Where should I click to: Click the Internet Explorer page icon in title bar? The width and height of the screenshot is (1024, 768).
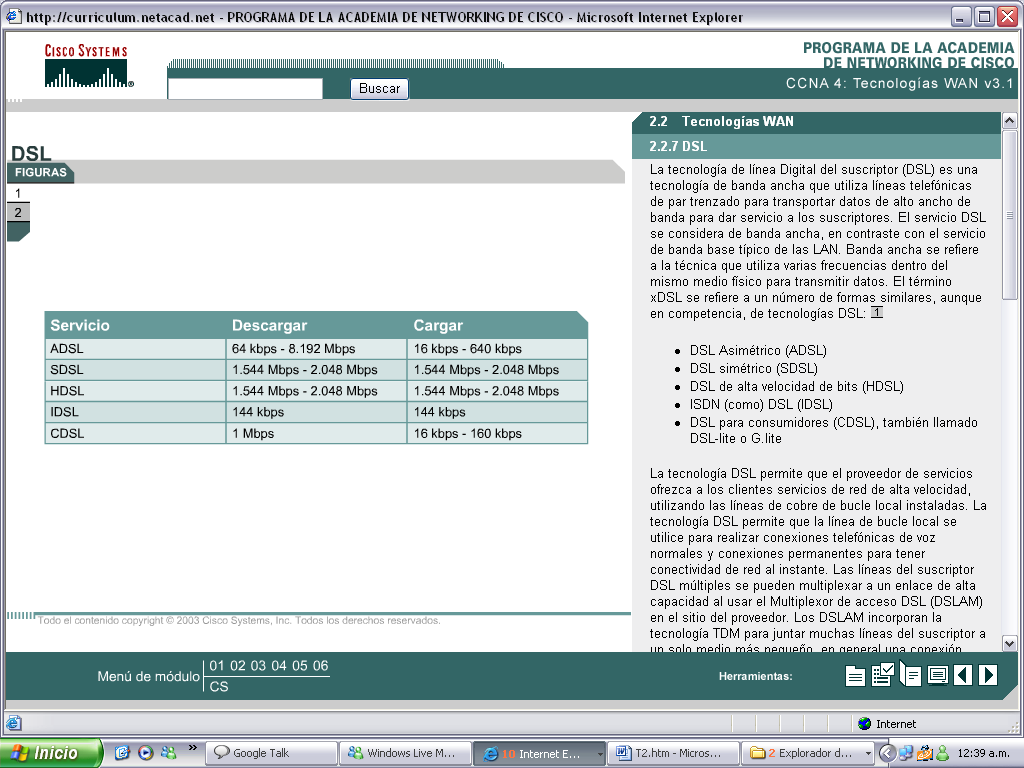13,16
